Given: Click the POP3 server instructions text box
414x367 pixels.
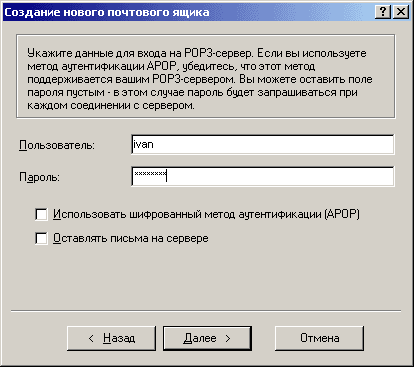Looking at the screenshot, I should [x=206, y=76].
